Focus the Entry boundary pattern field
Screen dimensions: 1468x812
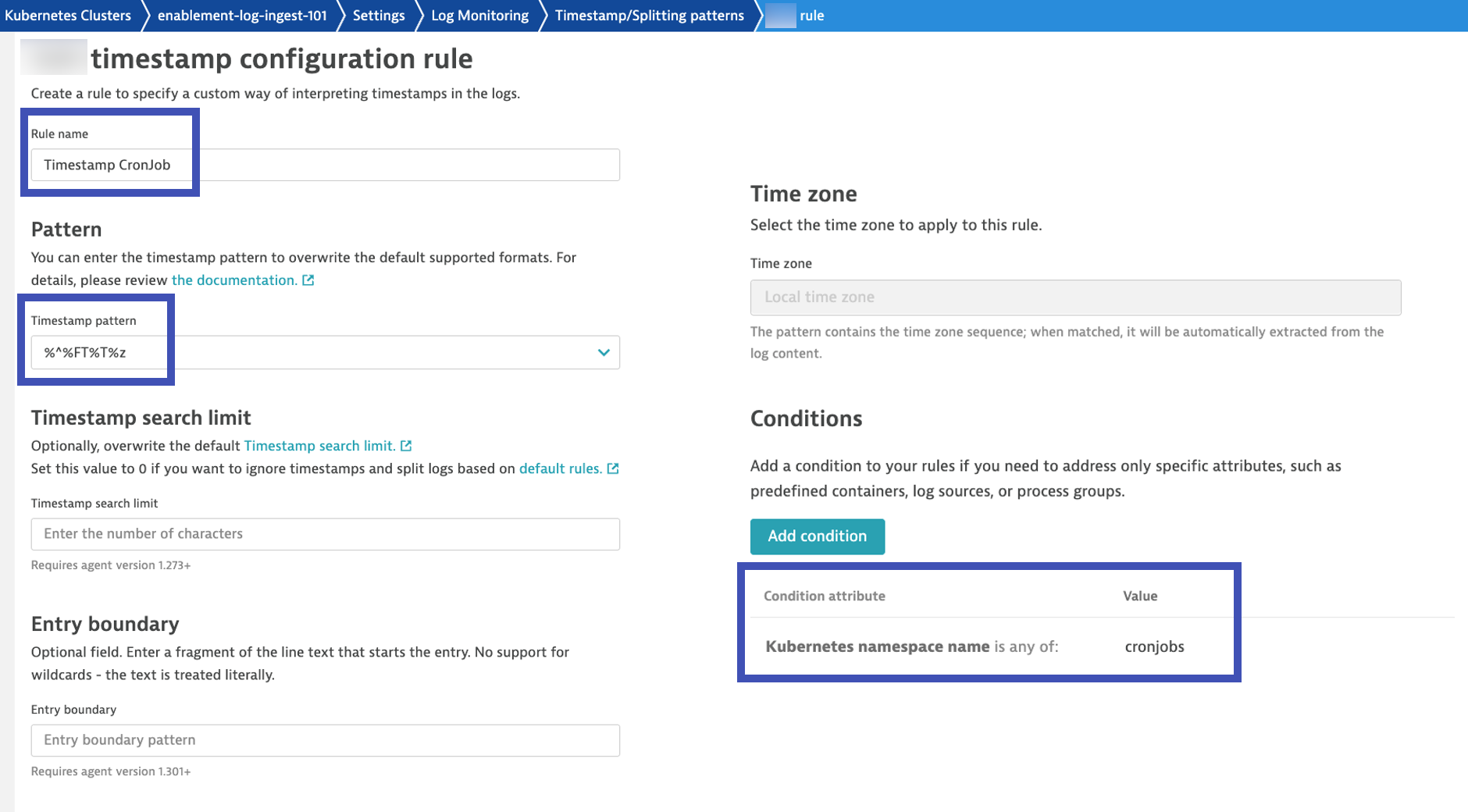point(326,740)
